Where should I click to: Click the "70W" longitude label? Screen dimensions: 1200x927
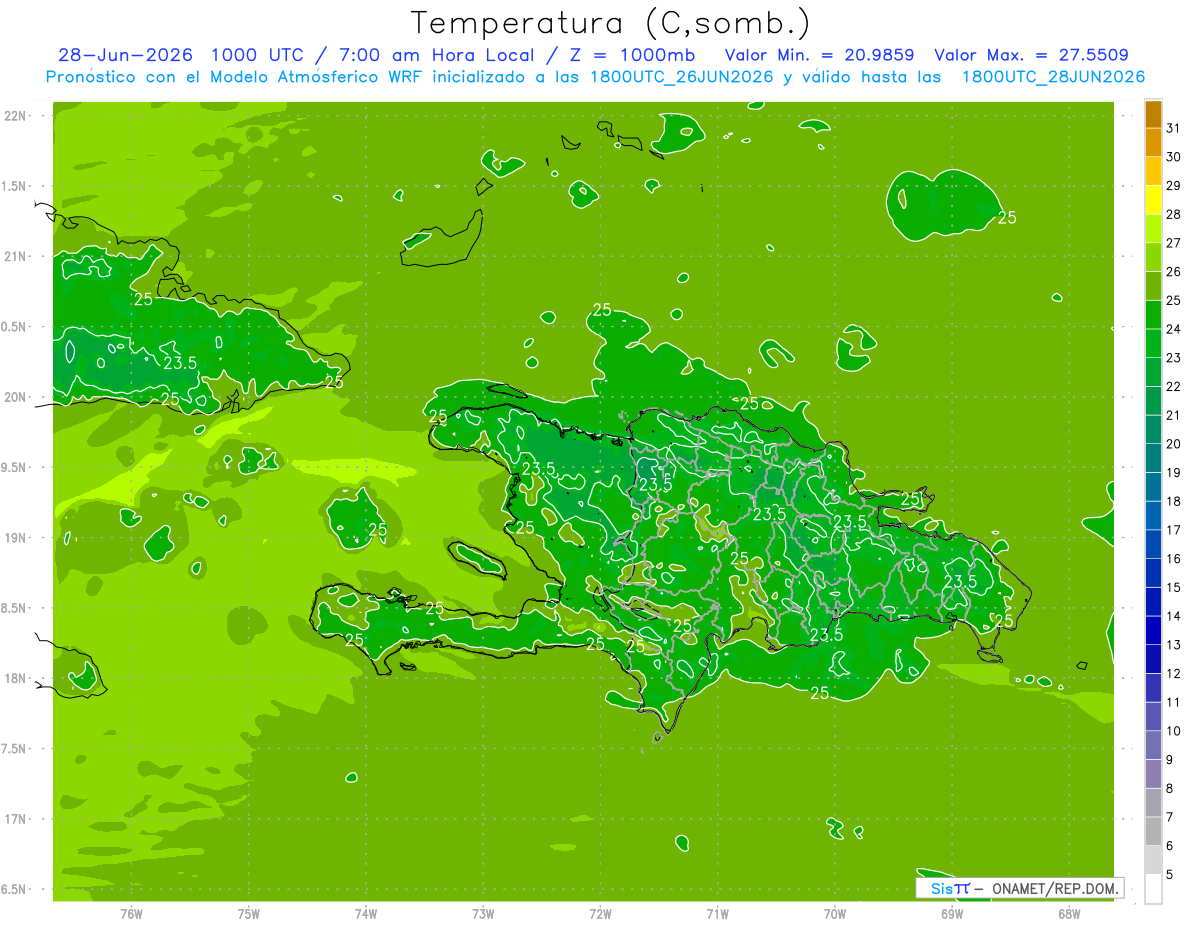coord(834,913)
